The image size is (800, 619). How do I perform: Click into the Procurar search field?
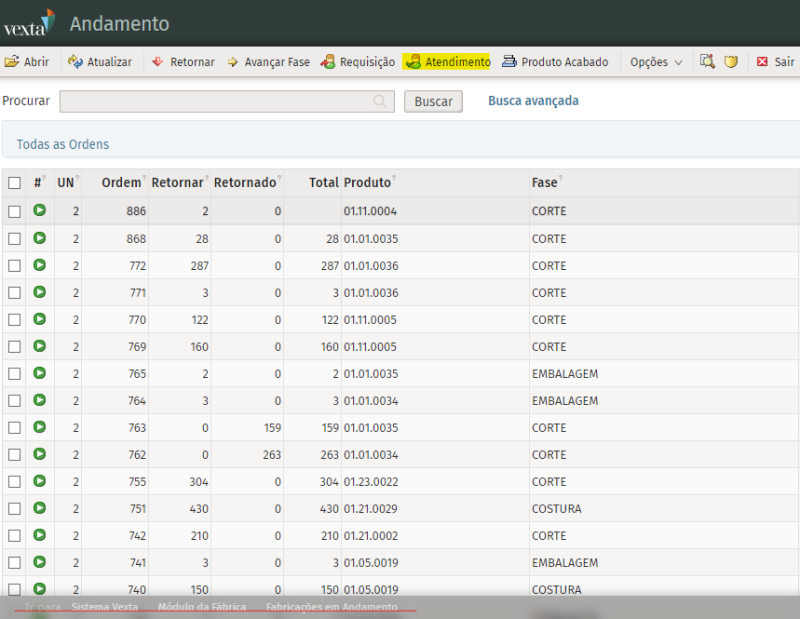point(215,102)
